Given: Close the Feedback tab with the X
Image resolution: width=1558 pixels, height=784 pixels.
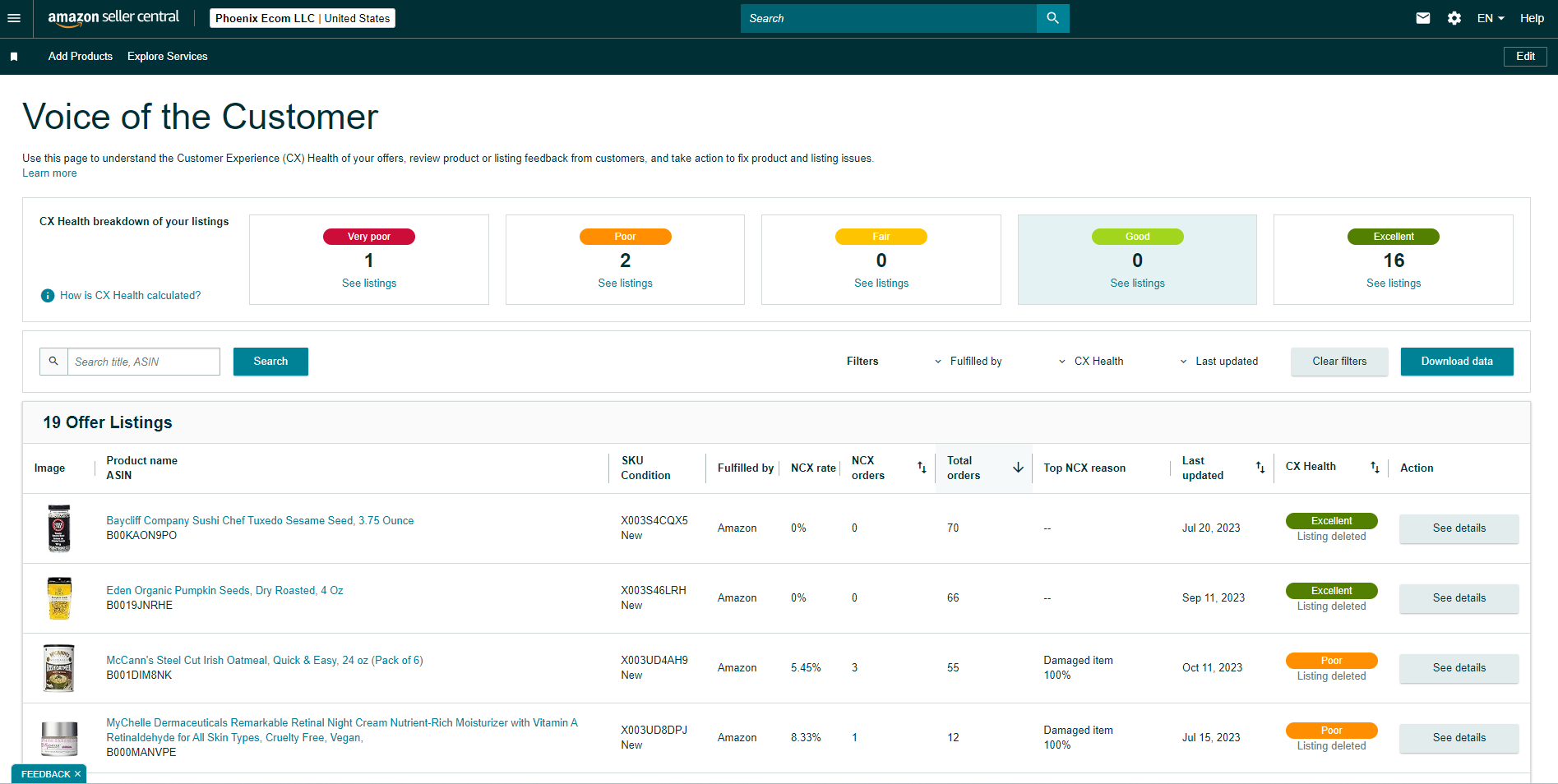Looking at the screenshot, I should coord(78,774).
